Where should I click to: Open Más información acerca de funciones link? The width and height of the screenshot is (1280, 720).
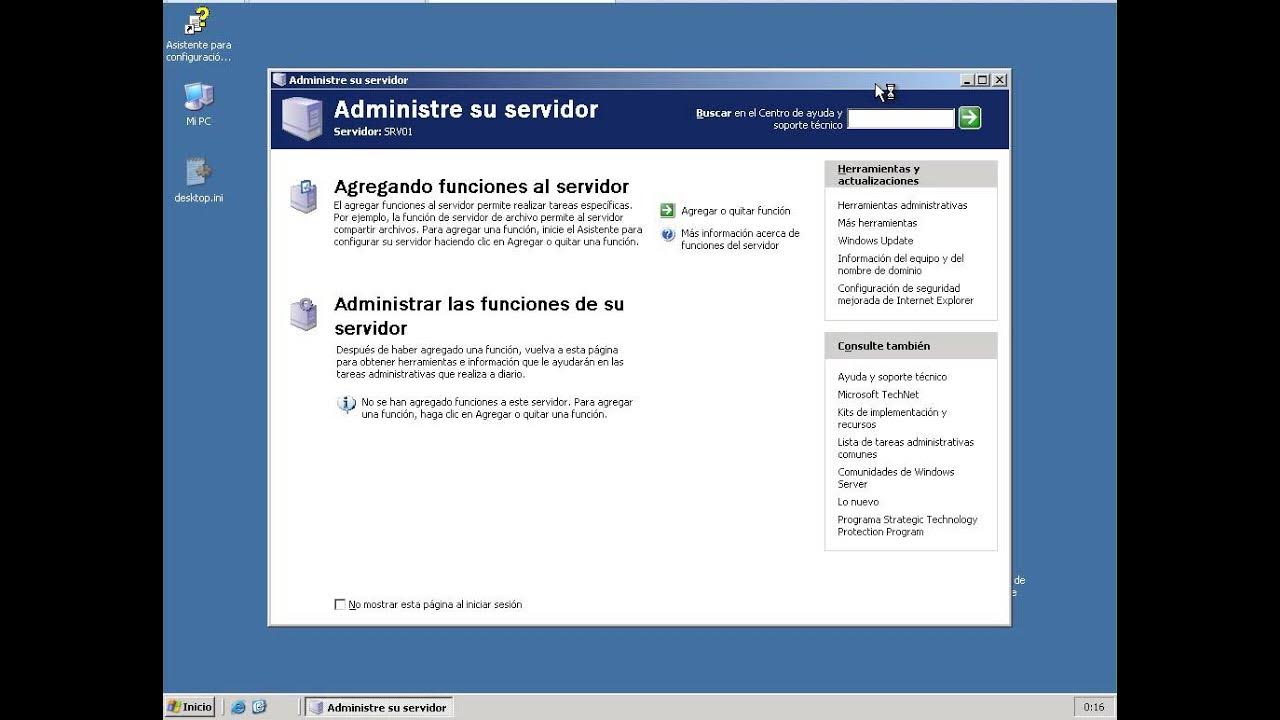[x=740, y=239]
